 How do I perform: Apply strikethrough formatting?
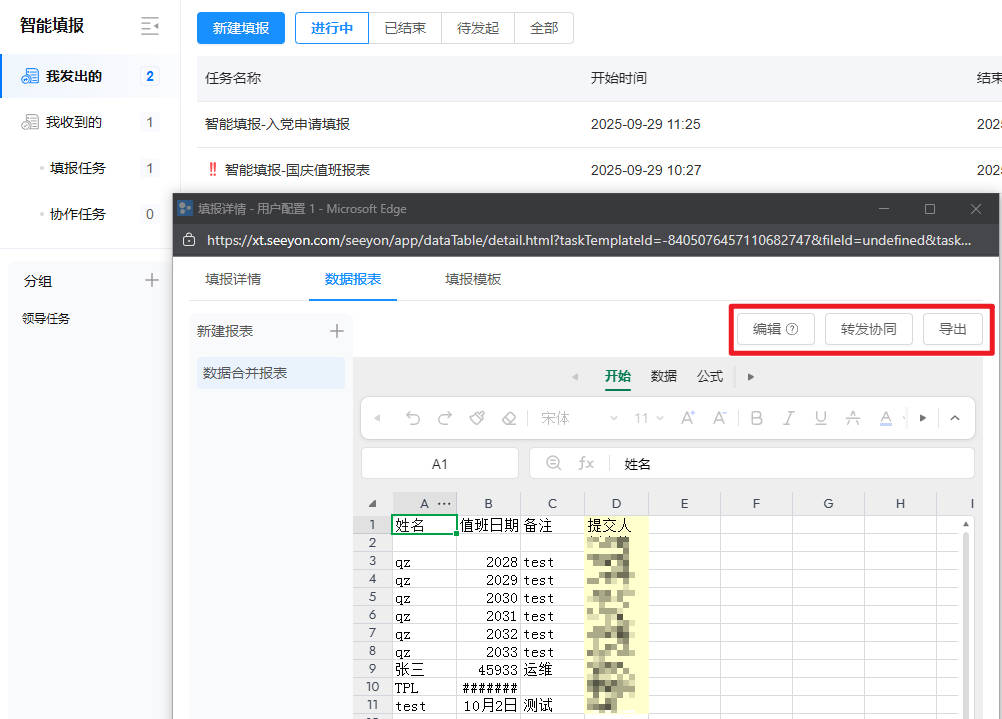(x=853, y=418)
